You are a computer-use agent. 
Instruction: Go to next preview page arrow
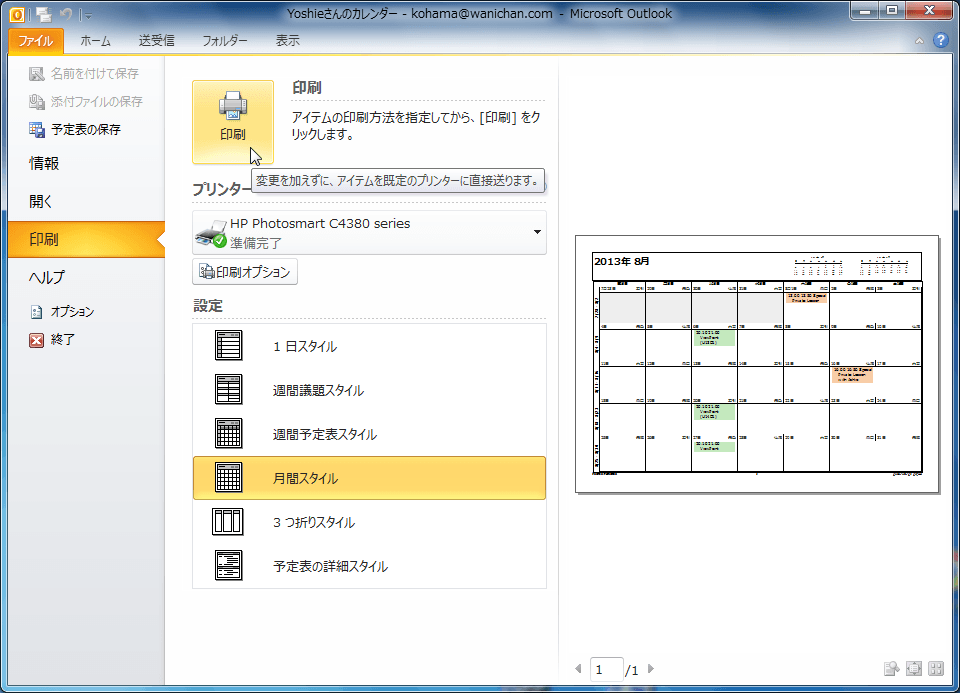coord(651,669)
